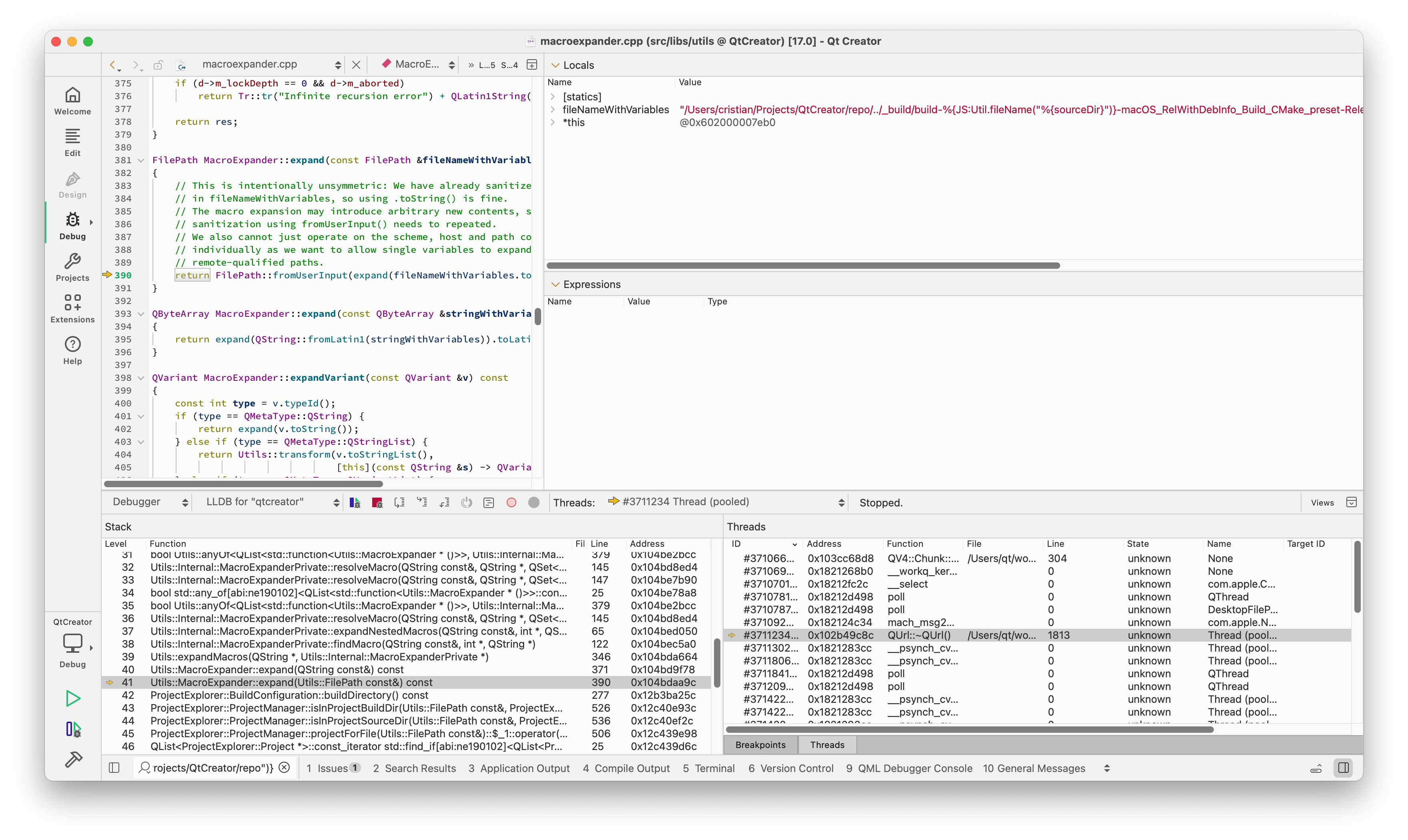Toggle operate-by-instruction mode

click(x=489, y=503)
